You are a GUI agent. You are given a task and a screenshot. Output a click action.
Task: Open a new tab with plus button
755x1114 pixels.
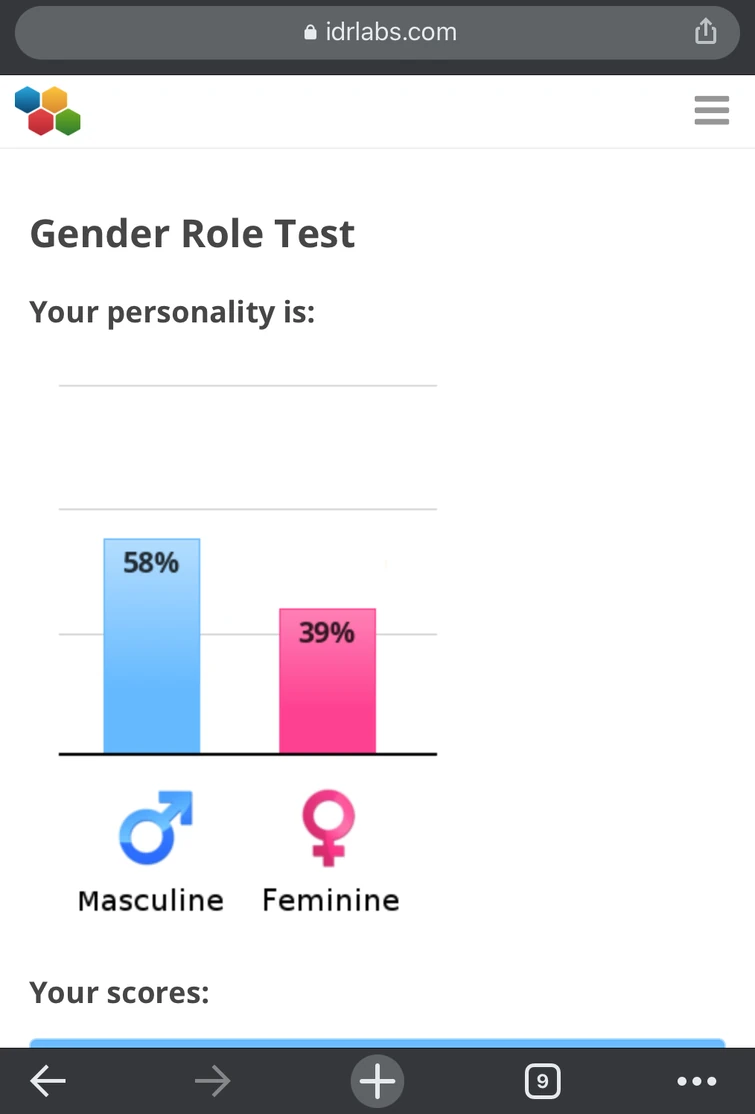coord(377,1080)
